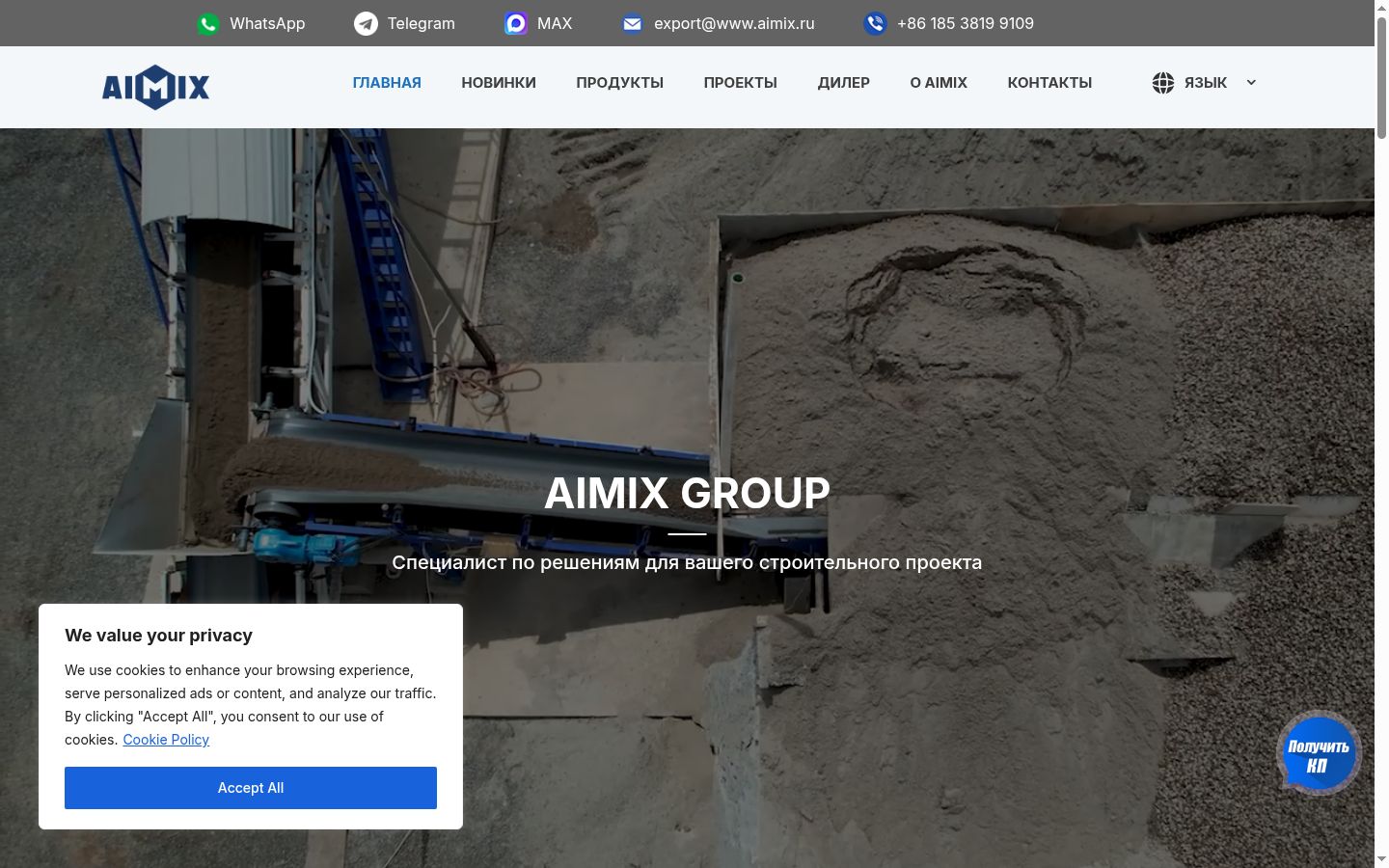Click the We value your privacy heading
Screen dimensions: 1389x868
(x=158, y=636)
